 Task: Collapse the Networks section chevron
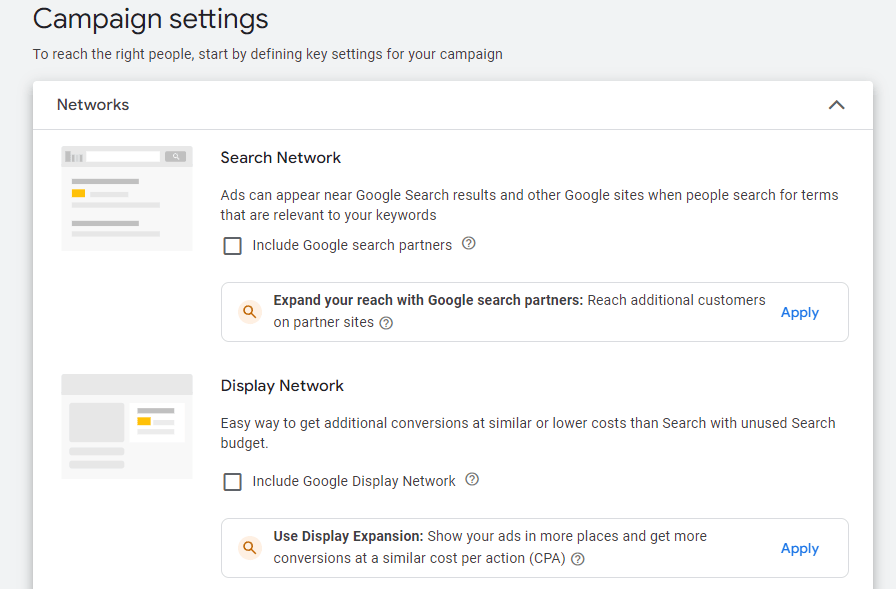tap(837, 105)
